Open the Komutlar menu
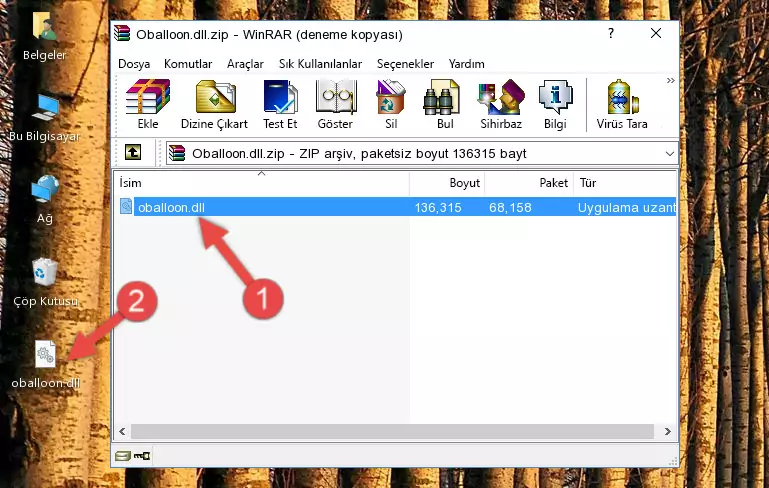The height and width of the screenshot is (488, 769). [x=188, y=64]
